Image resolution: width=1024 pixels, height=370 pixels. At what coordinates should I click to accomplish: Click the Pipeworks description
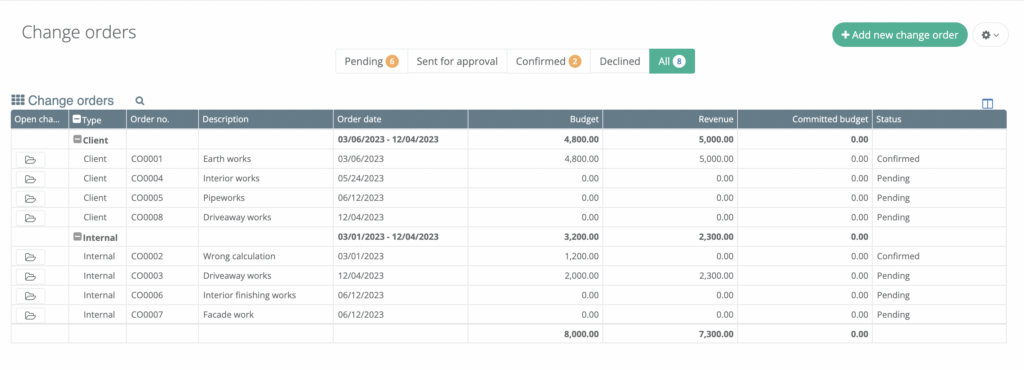pyautogui.click(x=224, y=198)
